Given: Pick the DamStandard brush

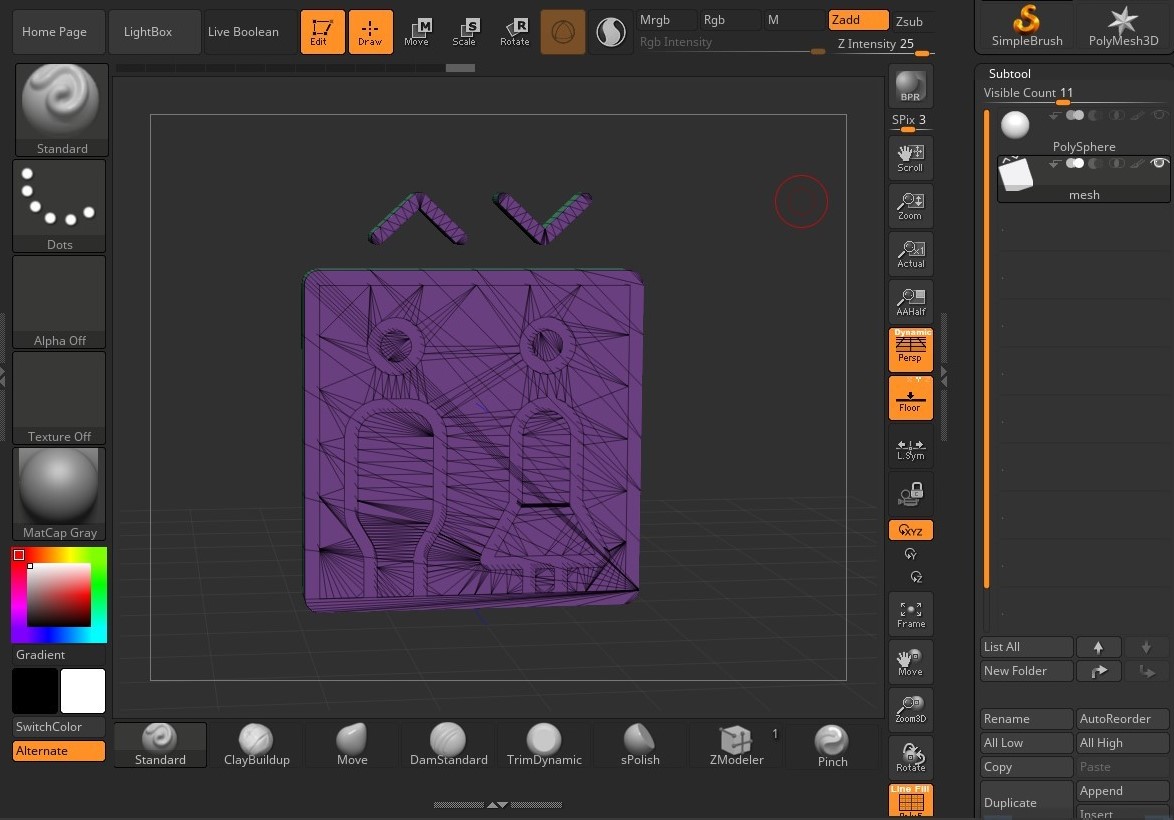Looking at the screenshot, I should [448, 745].
